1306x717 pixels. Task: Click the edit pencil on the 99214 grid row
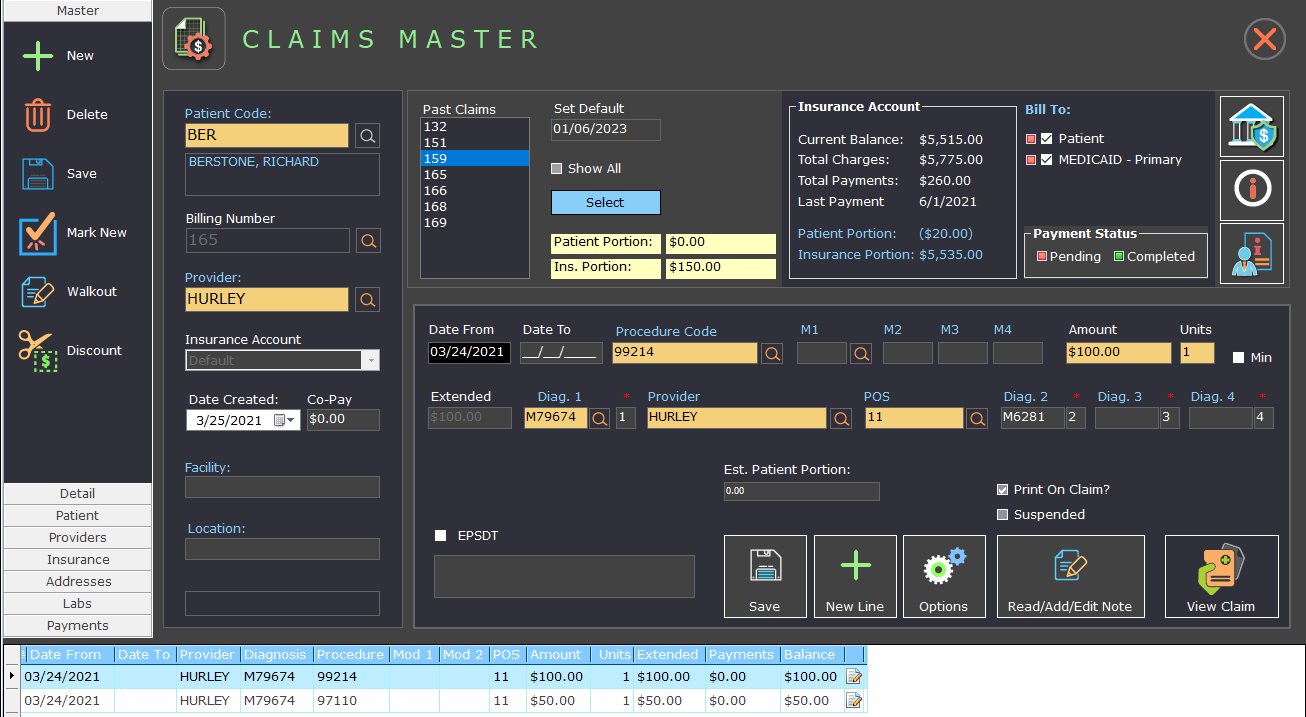point(853,676)
